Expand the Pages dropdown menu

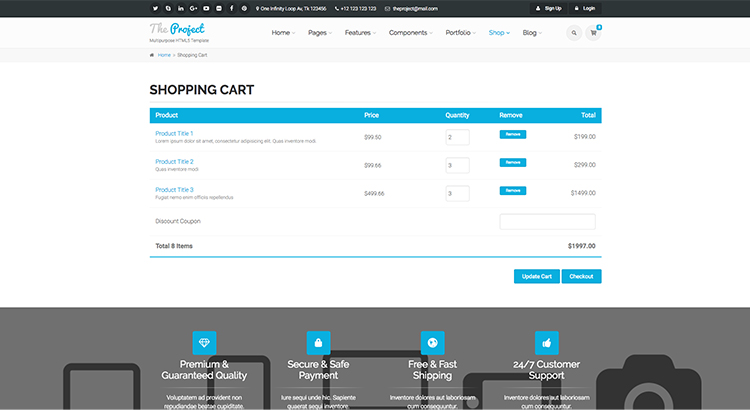[320, 33]
